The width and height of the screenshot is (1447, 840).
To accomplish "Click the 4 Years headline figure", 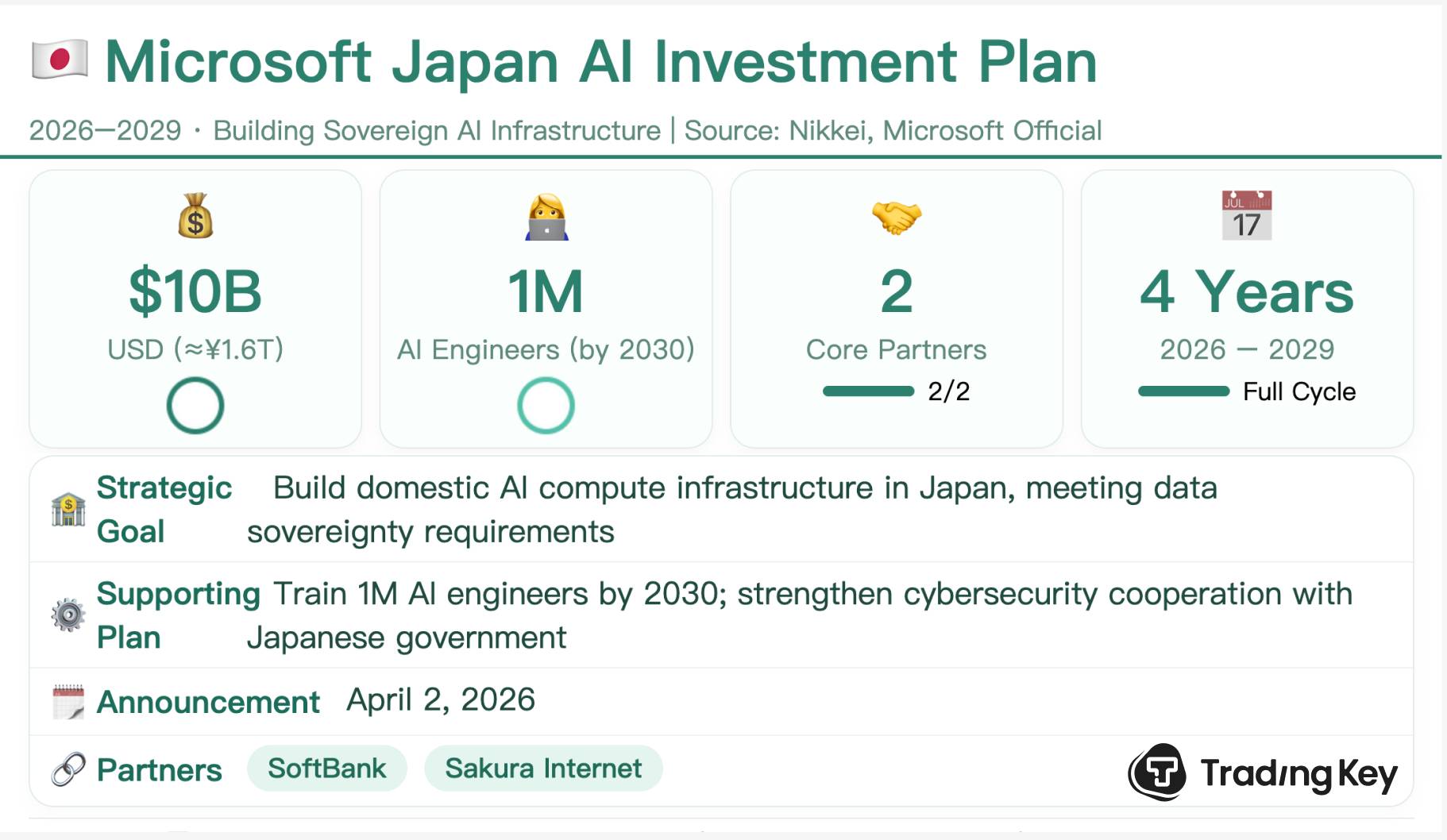I will click(1246, 291).
